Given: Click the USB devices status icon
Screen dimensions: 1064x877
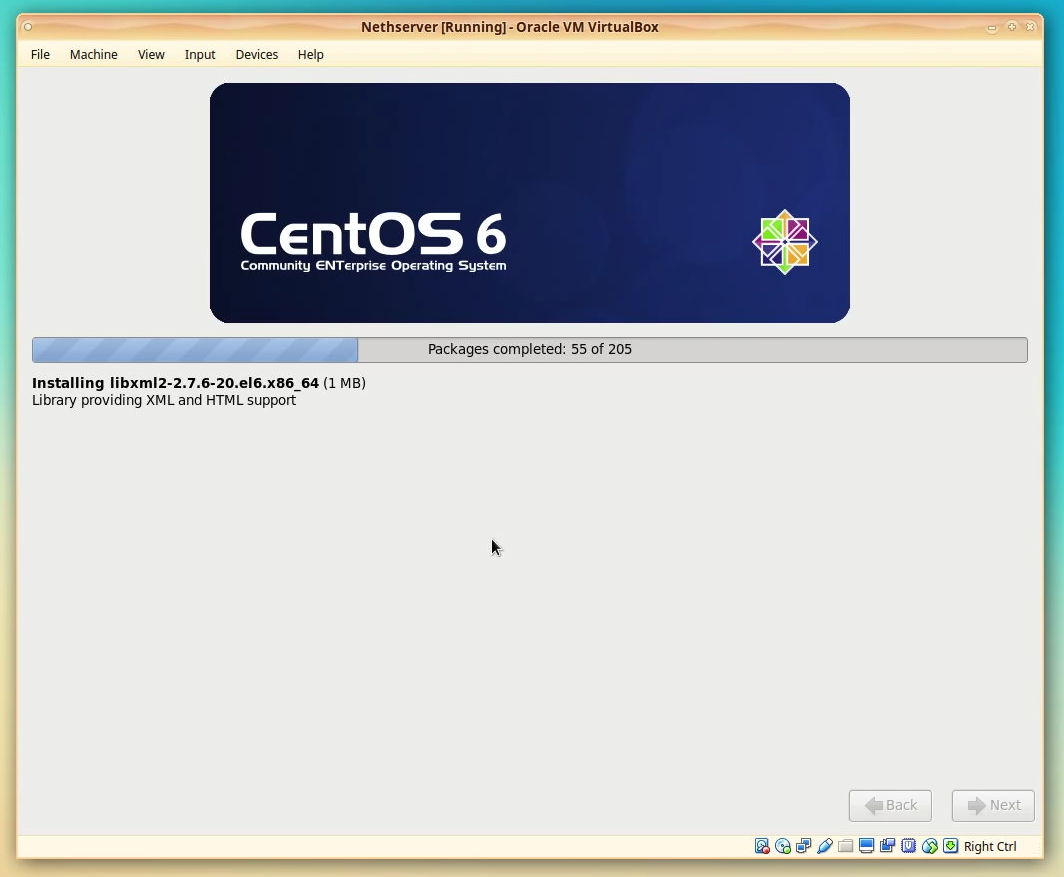Looking at the screenshot, I should 824,846.
